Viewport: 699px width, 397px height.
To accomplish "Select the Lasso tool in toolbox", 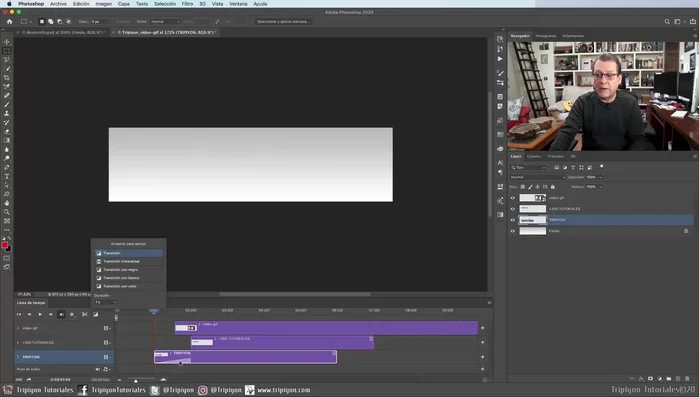I will [7, 60].
